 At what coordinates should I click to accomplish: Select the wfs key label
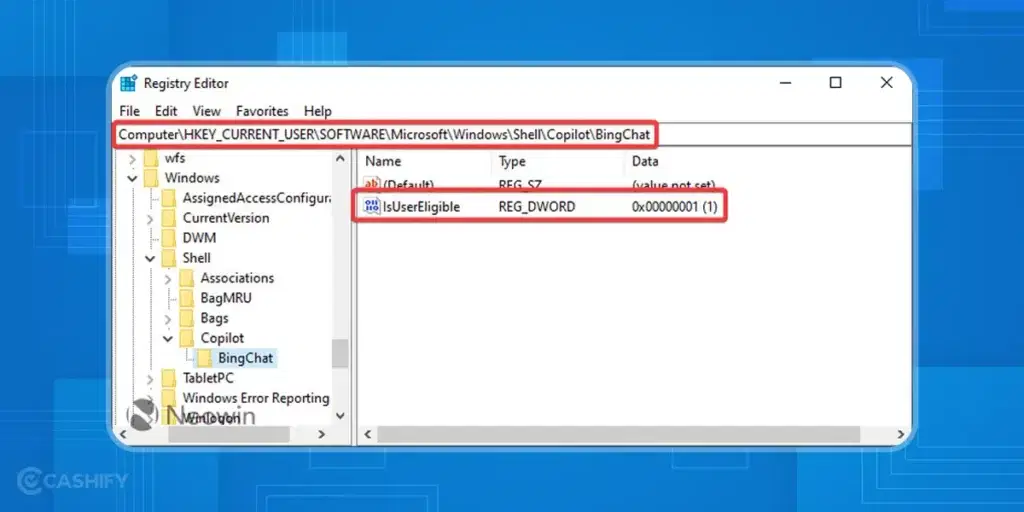pyautogui.click(x=175, y=158)
